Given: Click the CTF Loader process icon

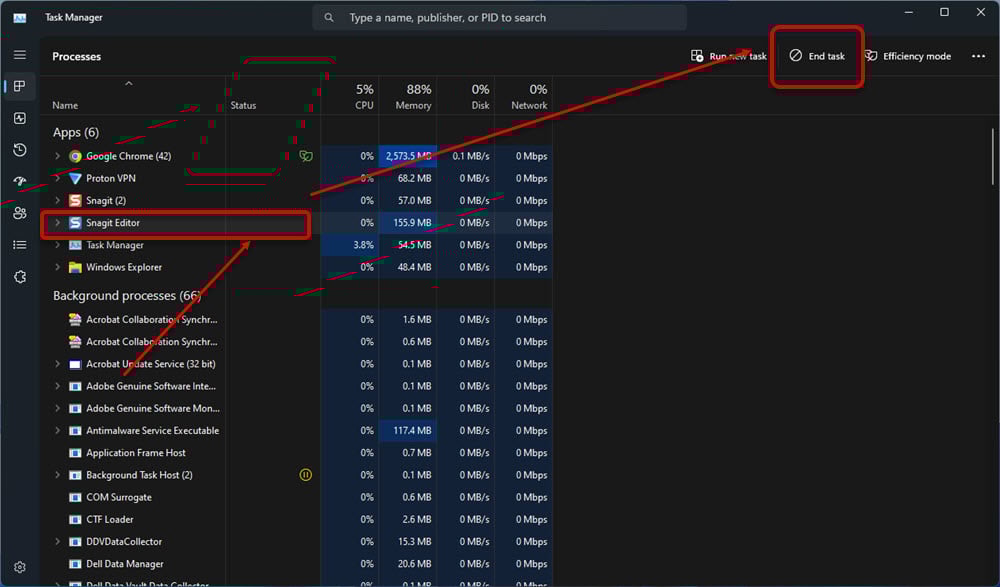Looking at the screenshot, I should point(75,519).
